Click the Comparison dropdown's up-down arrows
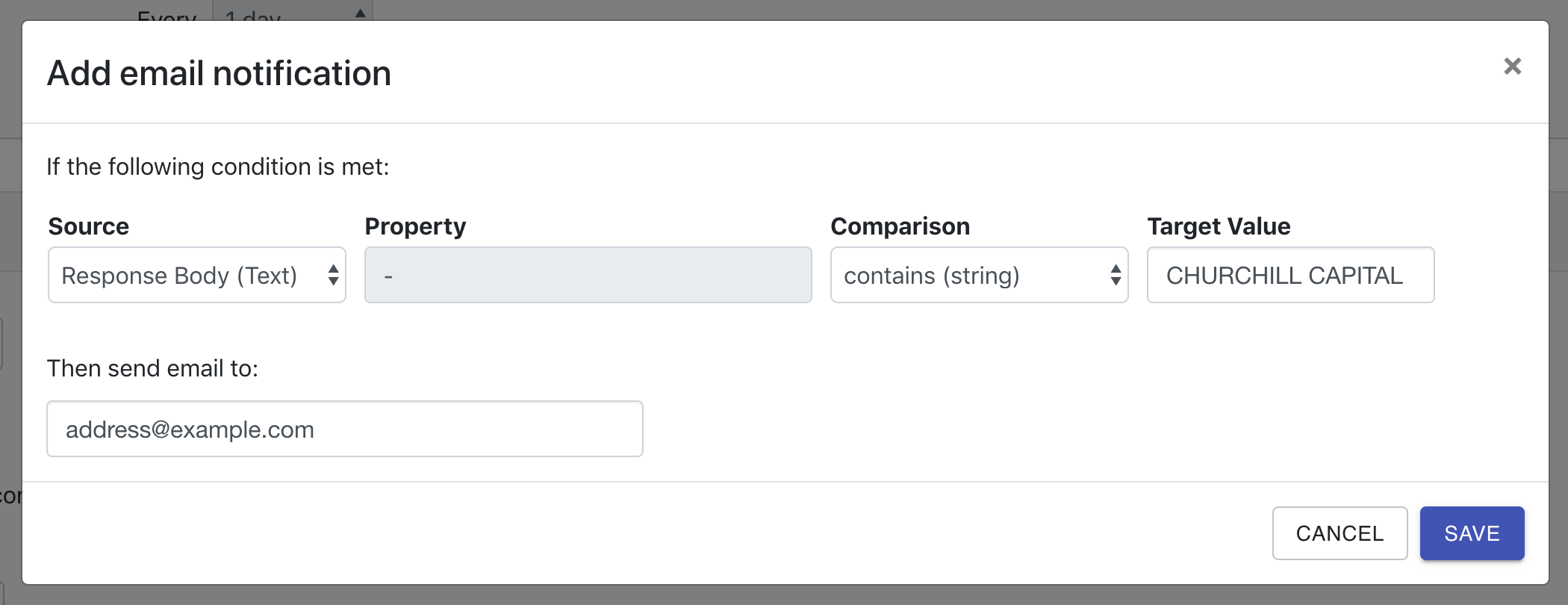The width and height of the screenshot is (1568, 605). [x=1116, y=276]
